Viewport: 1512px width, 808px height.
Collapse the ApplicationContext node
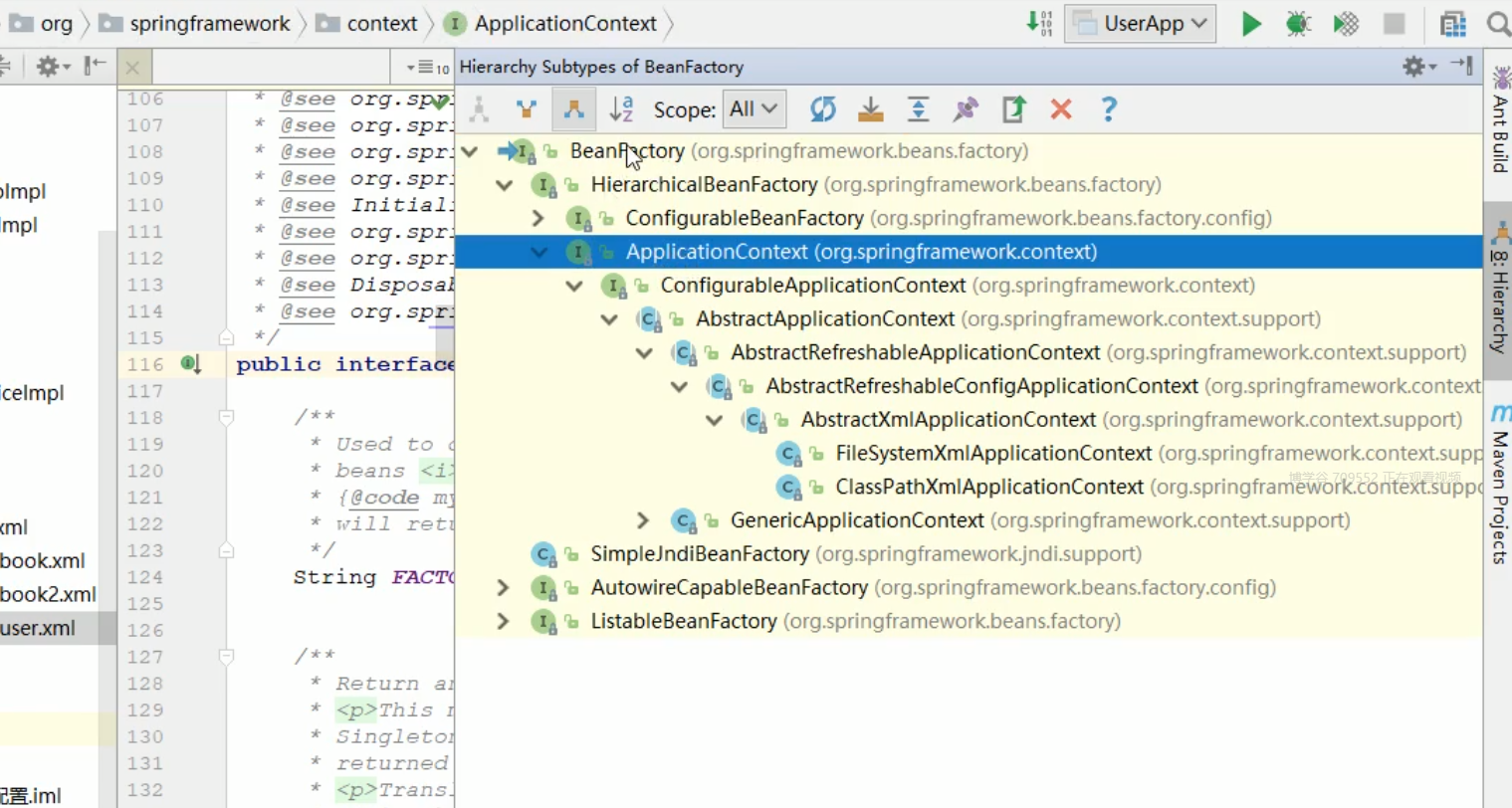point(540,252)
